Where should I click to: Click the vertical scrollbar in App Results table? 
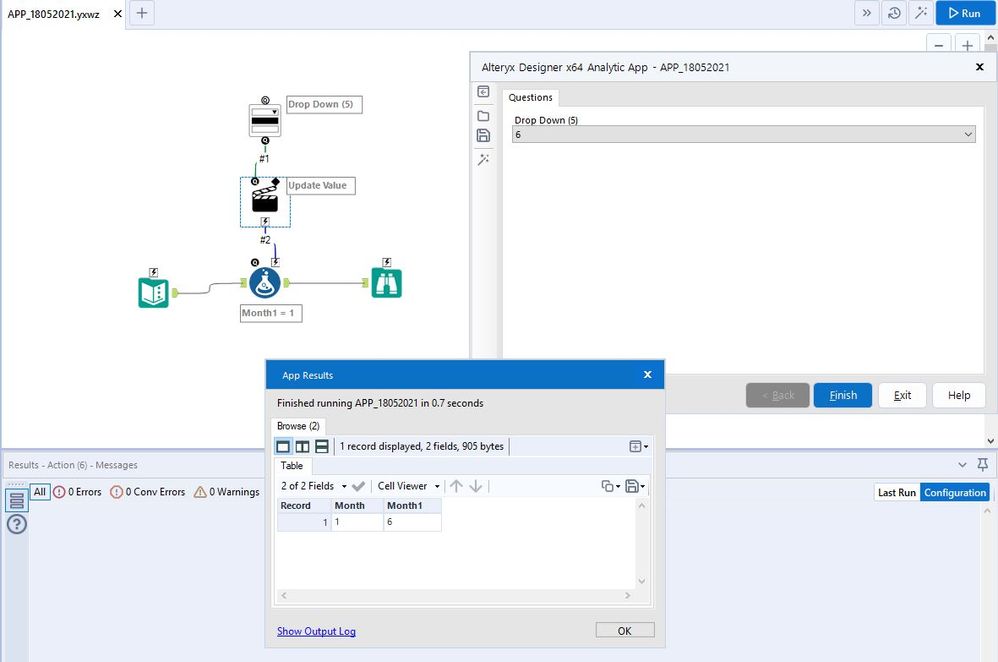point(642,543)
